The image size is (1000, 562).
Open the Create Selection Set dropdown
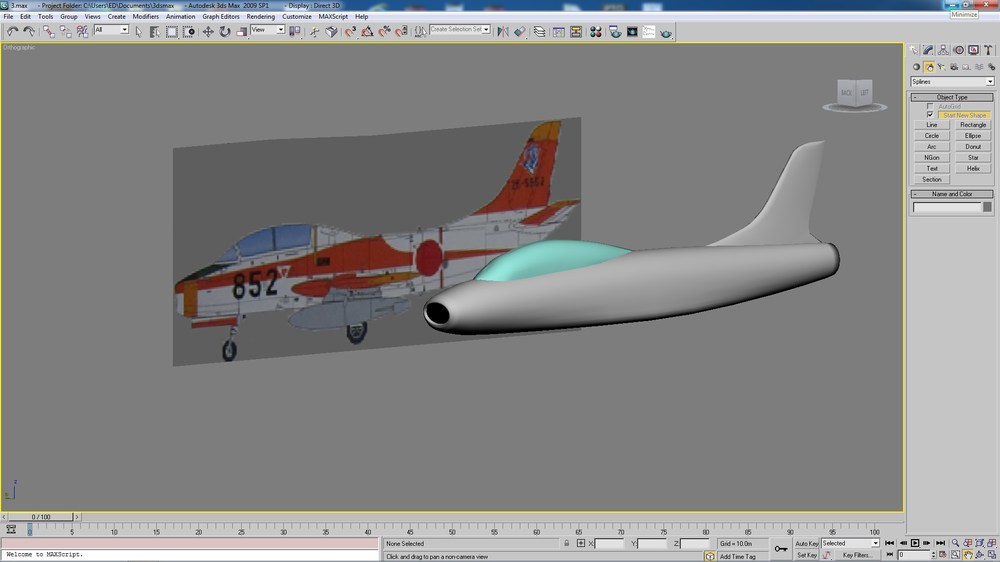pyautogui.click(x=460, y=29)
